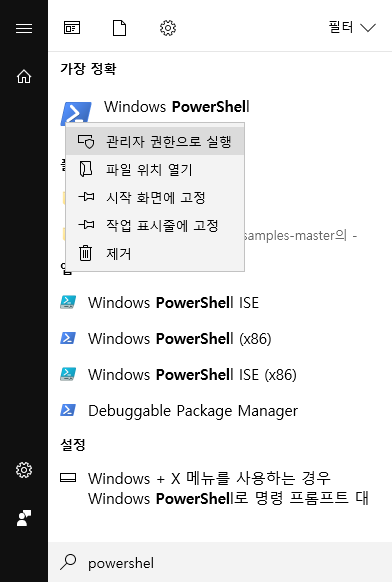The height and width of the screenshot is (582, 392).
Task: Choose 파일 위치 열기 menu entry
Action: (155, 169)
